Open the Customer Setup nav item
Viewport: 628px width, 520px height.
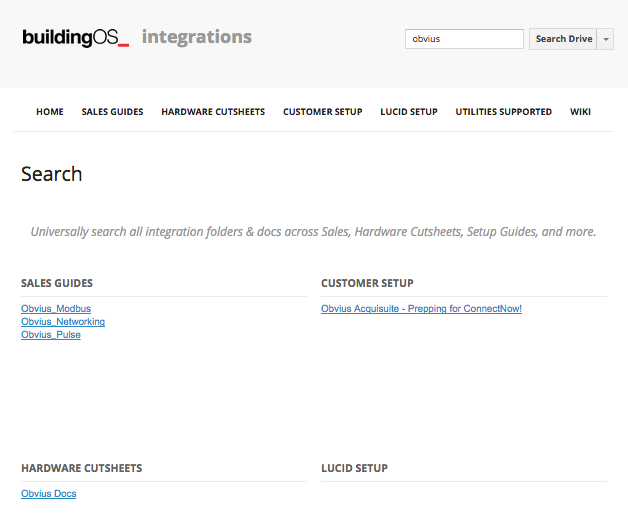pos(323,112)
